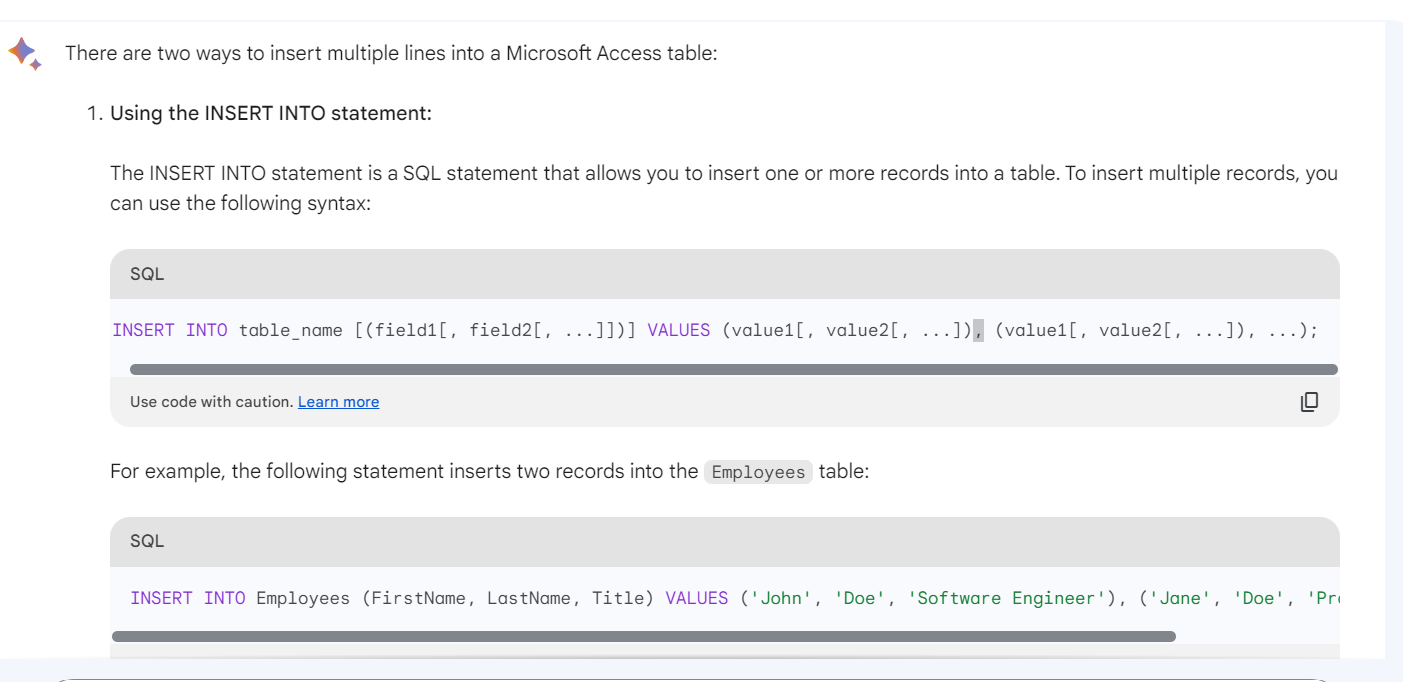Click the 'John' value in the example code
1403x682 pixels.
pos(783,598)
